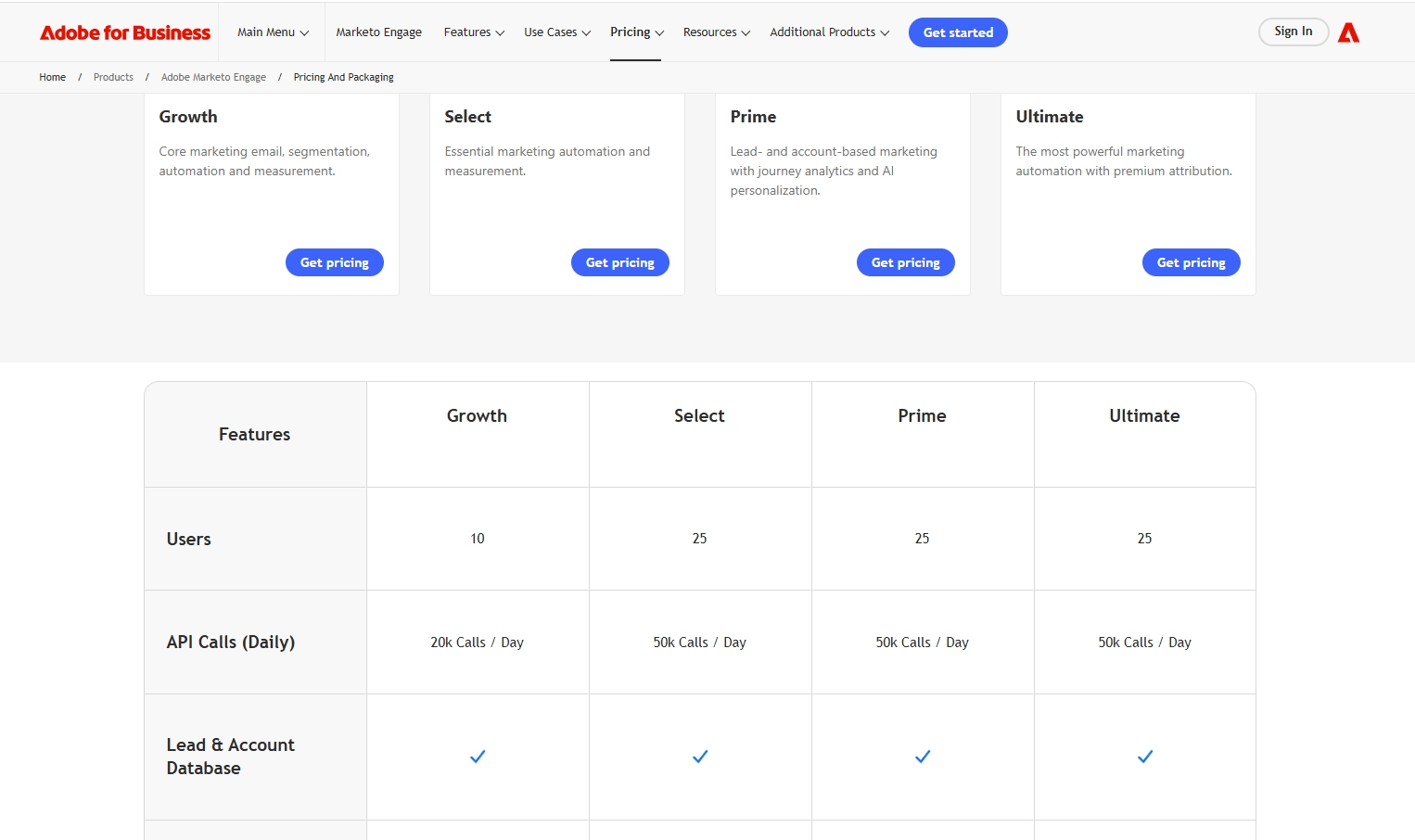Open the Features dropdown menu
Image resolution: width=1415 pixels, height=840 pixels.
point(474,32)
